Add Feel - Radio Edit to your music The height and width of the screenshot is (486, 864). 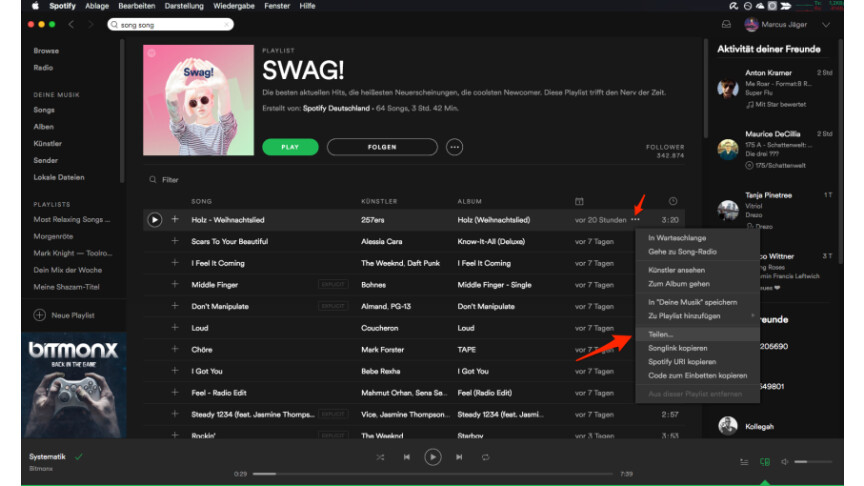tap(175, 392)
